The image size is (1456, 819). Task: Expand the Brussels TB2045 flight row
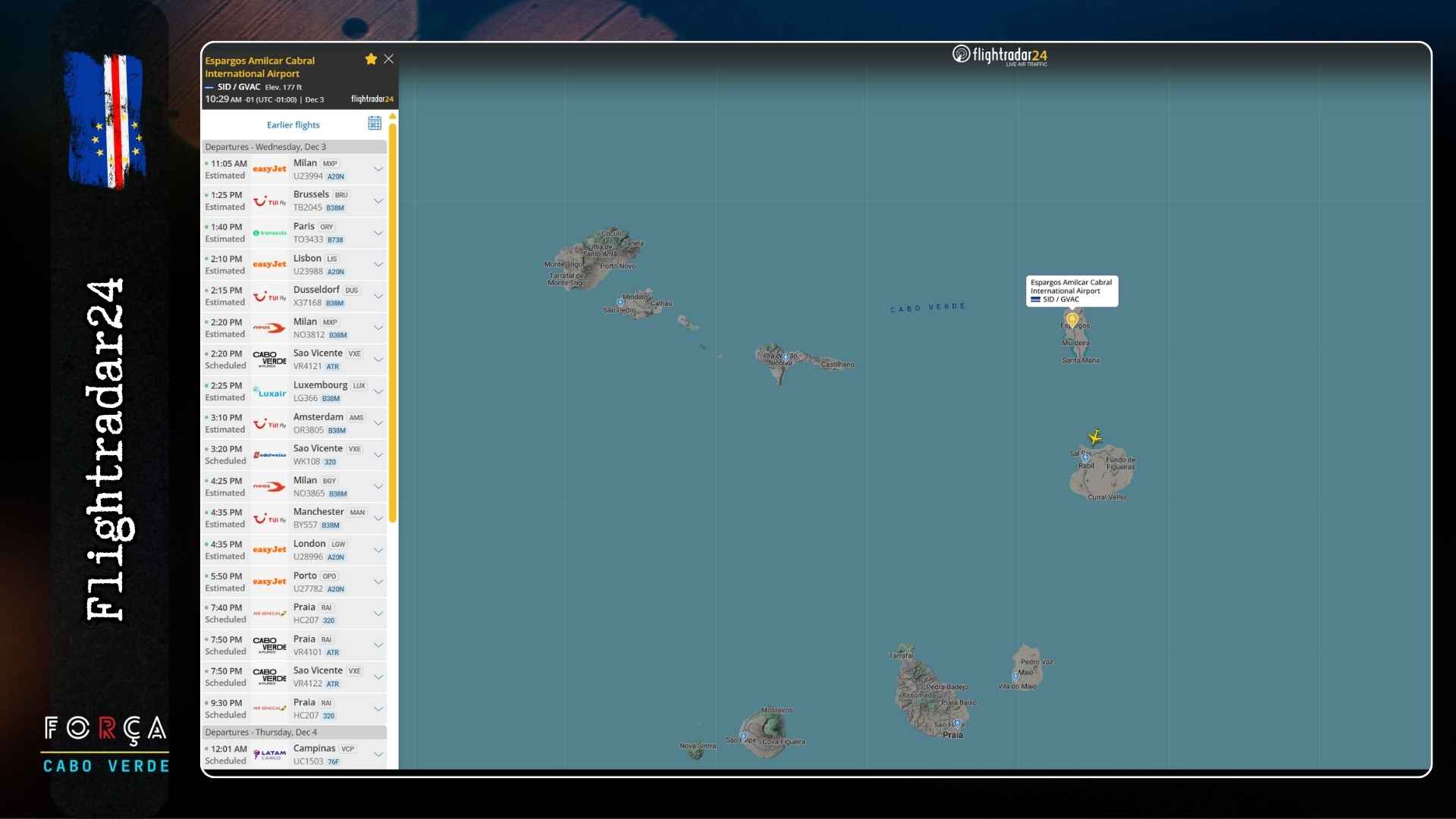point(378,201)
